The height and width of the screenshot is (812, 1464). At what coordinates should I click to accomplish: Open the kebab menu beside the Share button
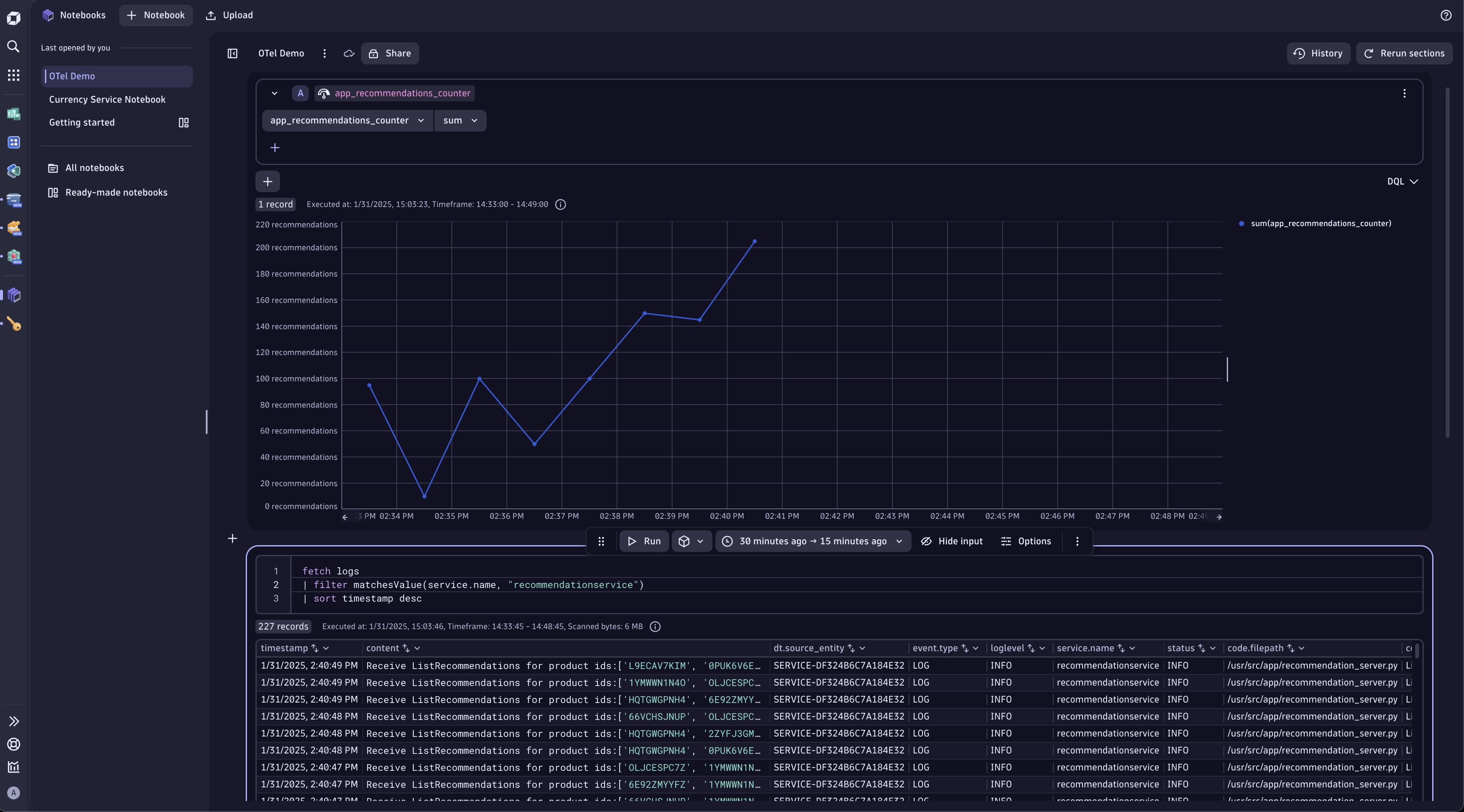pyautogui.click(x=324, y=53)
